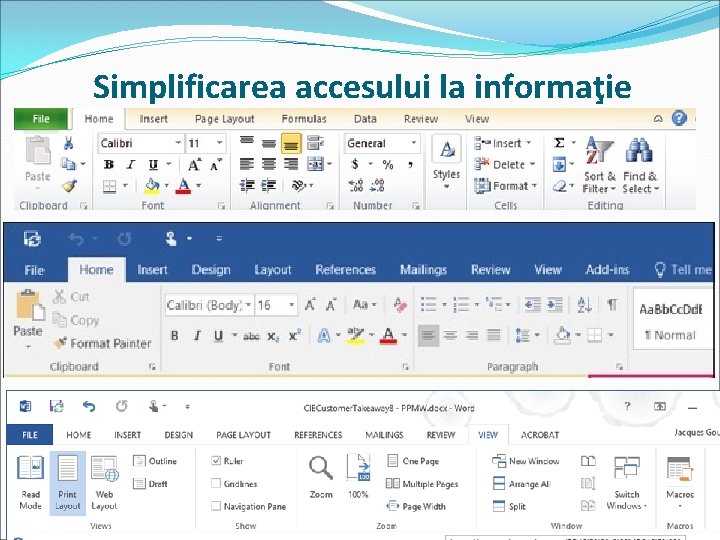Switch to Excel Page Layout tab
Viewport: 720px width, 540px height.
tap(225, 119)
